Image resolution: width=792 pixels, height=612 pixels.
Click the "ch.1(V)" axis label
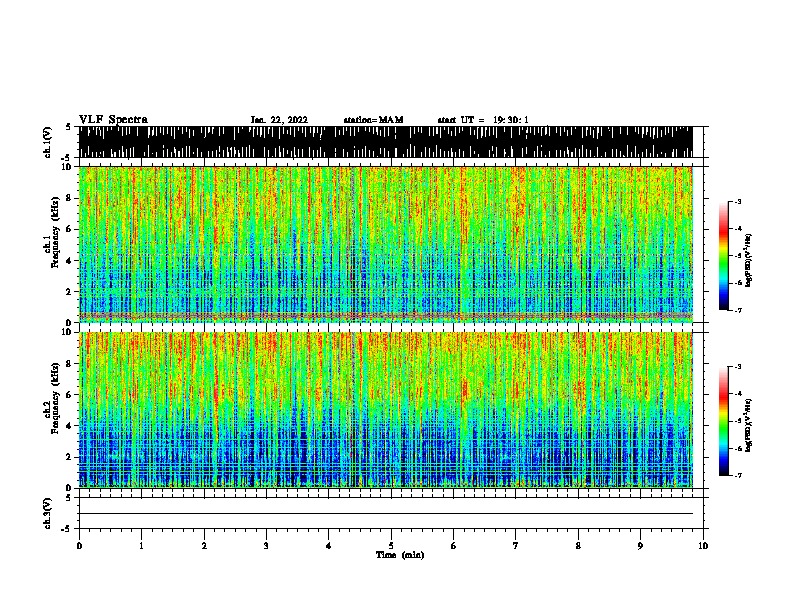(47, 142)
